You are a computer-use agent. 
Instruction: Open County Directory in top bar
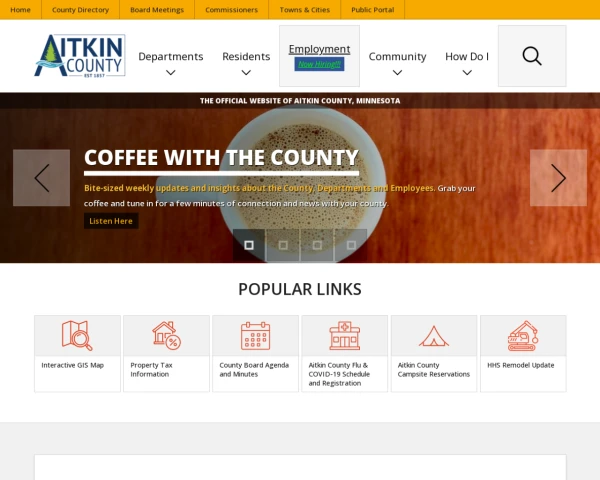(80, 10)
